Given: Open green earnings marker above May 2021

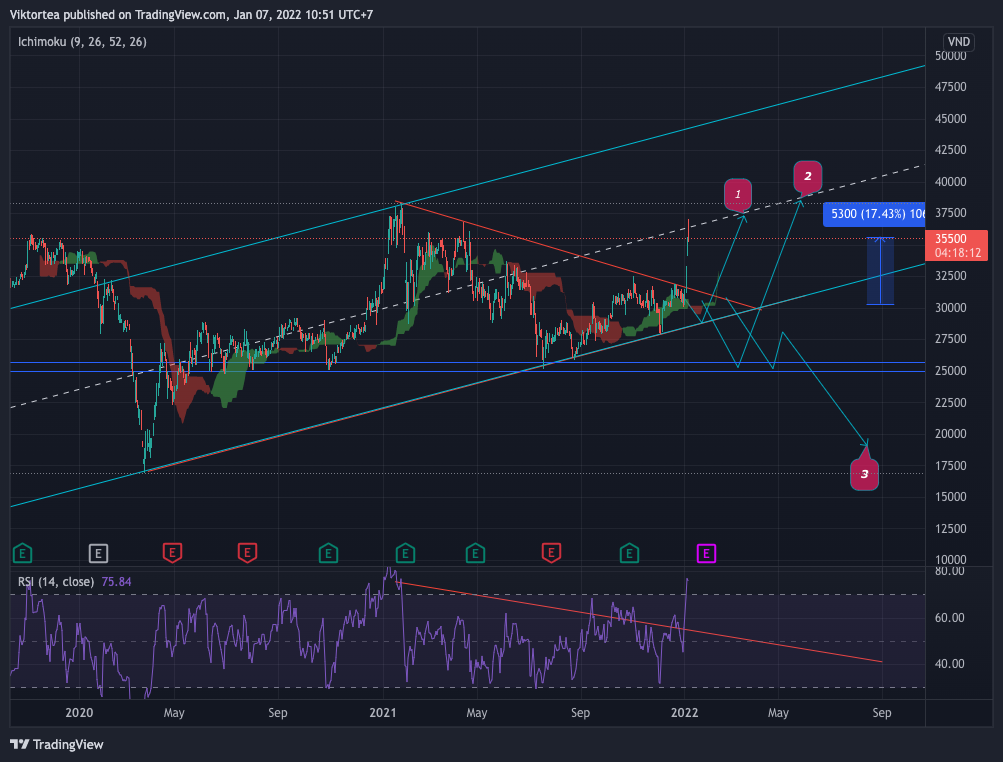Looking at the screenshot, I should [x=475, y=553].
